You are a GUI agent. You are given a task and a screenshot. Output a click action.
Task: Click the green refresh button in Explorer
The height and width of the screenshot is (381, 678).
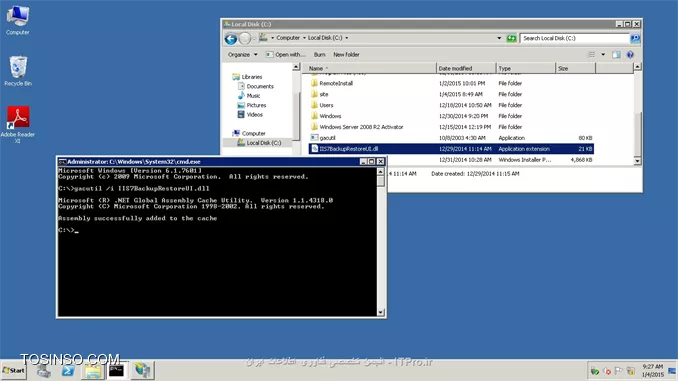pos(511,38)
